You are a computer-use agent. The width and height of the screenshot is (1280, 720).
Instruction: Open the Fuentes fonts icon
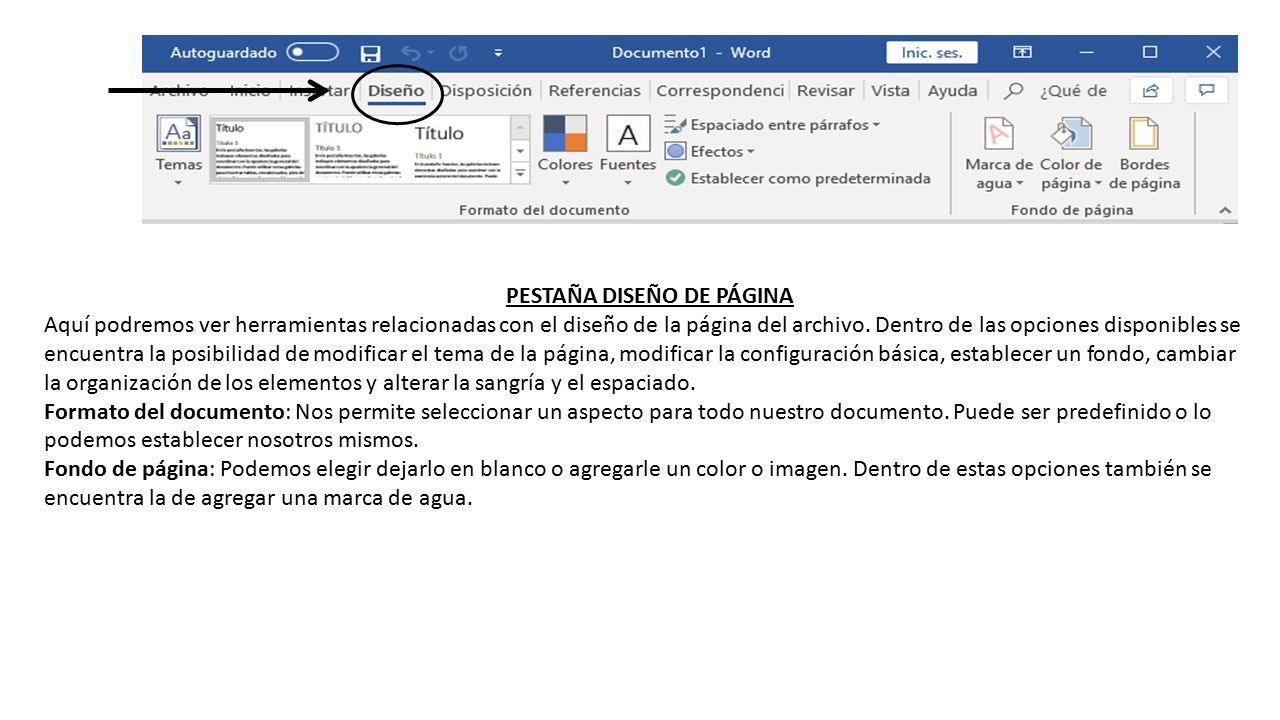pyautogui.click(x=628, y=134)
